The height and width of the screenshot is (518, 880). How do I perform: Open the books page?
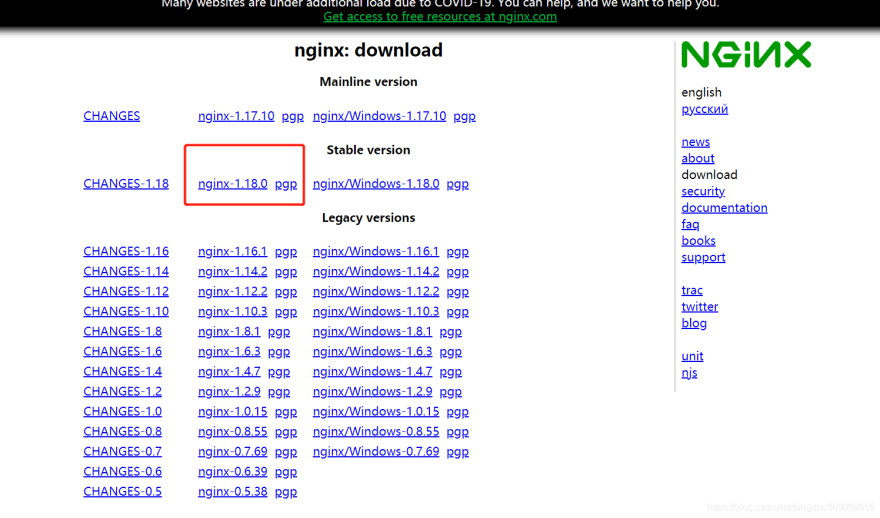tap(699, 241)
